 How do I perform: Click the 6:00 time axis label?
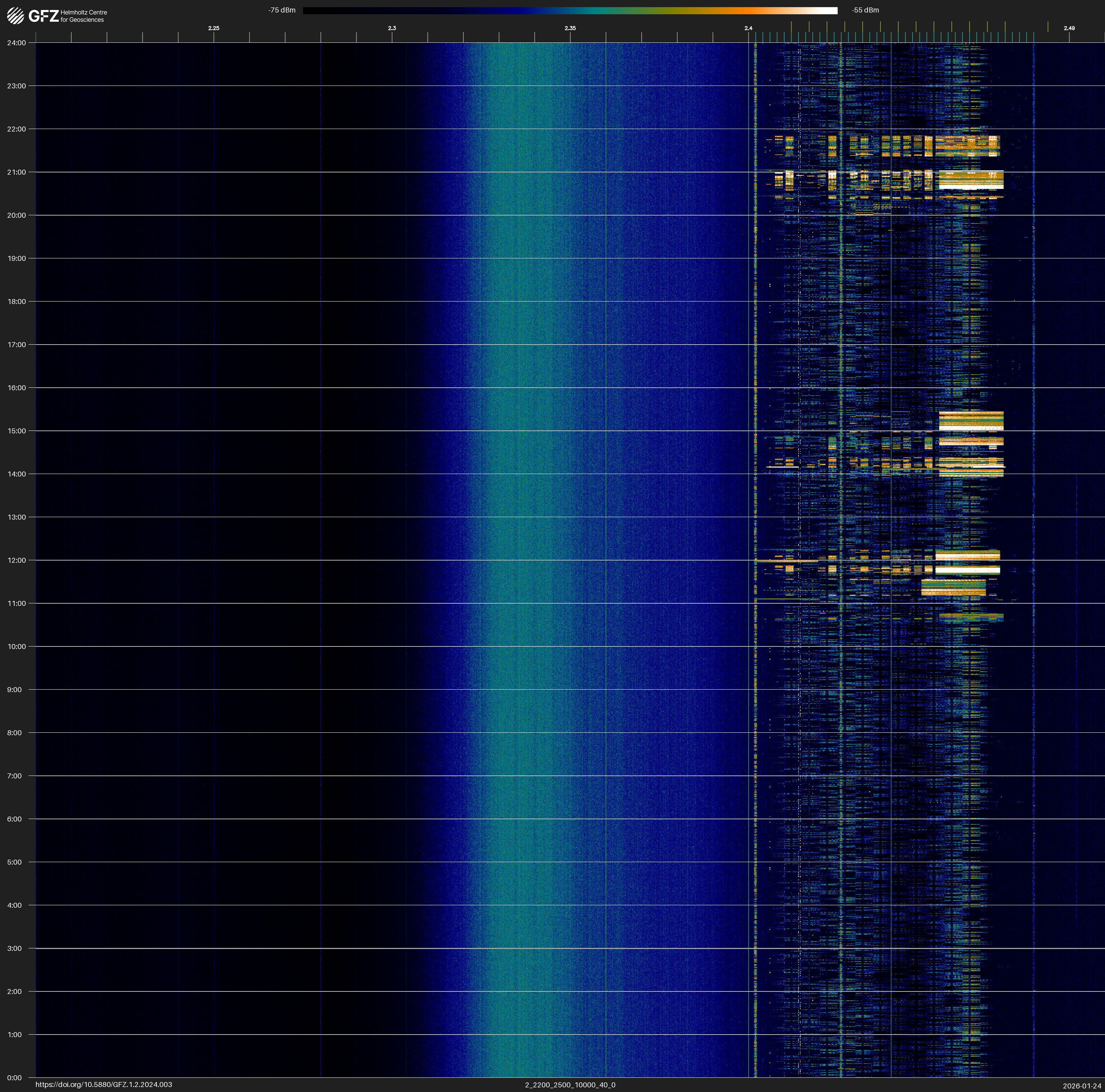click(x=14, y=819)
